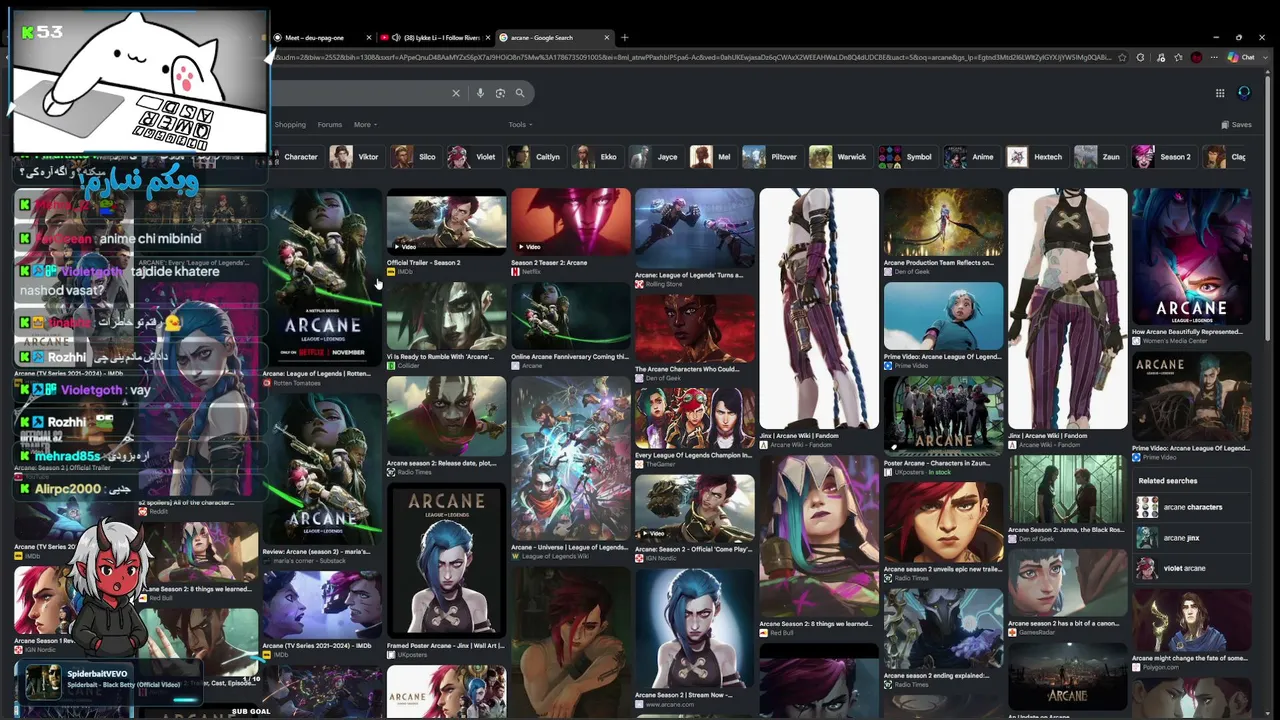This screenshot has height=720, width=1280.
Task: Select related search violet arcane
Action: coord(1191,568)
